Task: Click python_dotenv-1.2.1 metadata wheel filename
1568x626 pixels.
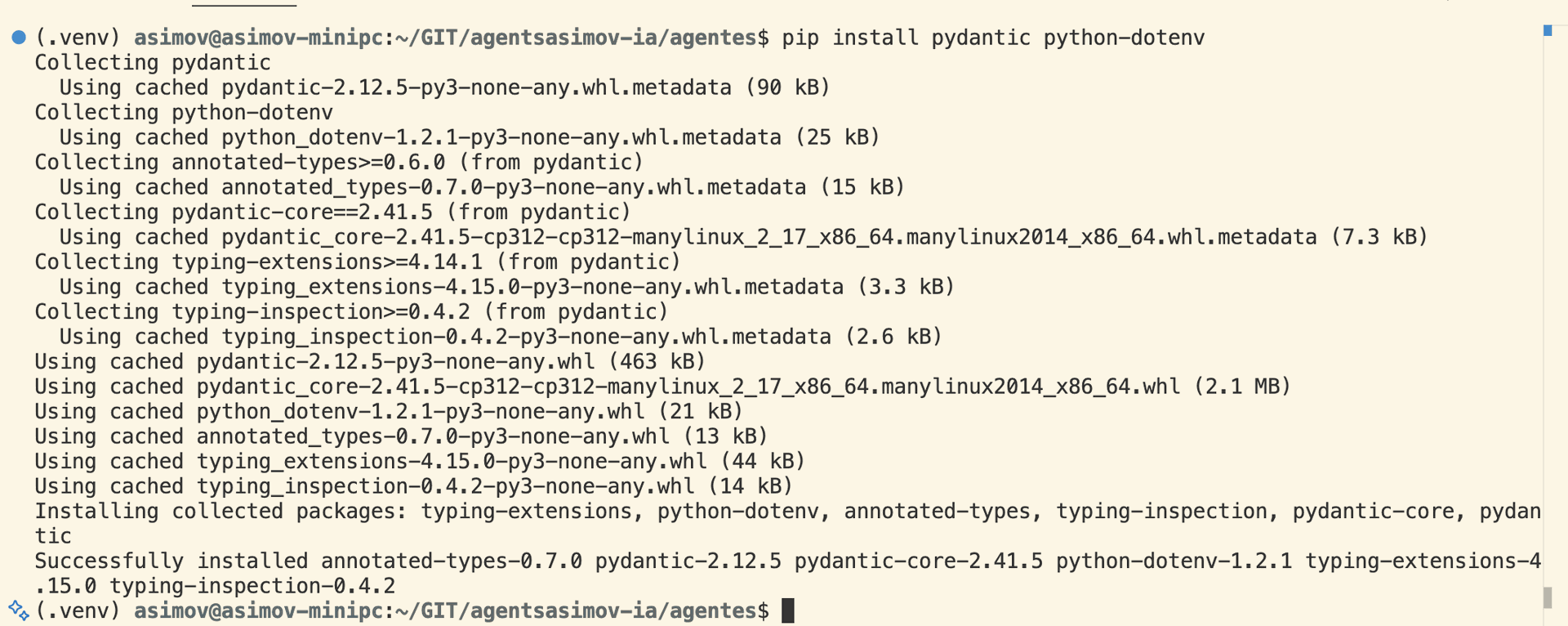Action: [501, 137]
